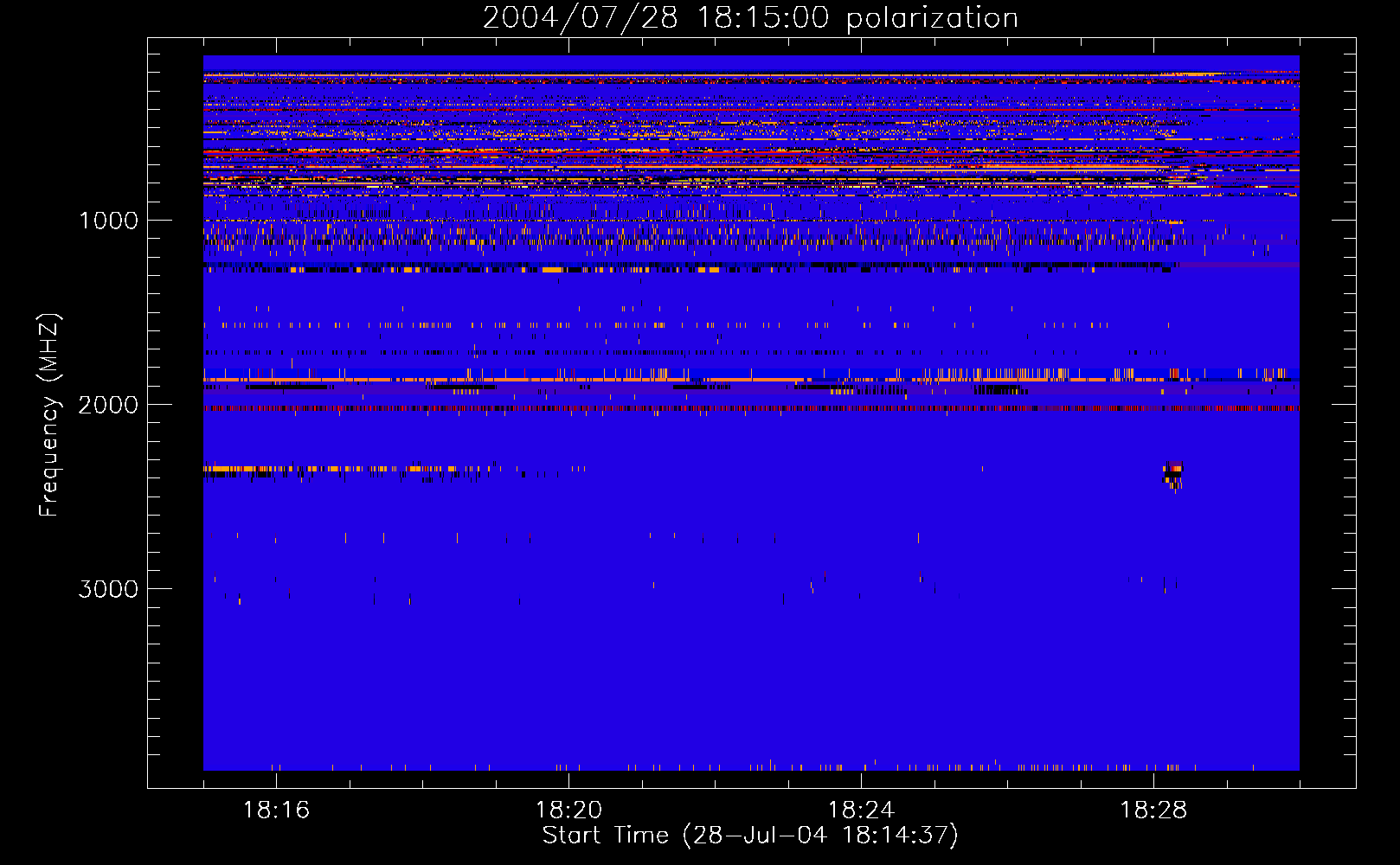This screenshot has width=1400, height=865.
Task: Click the 'Frequency (MHZ)' axis label
Action: [x=49, y=415]
